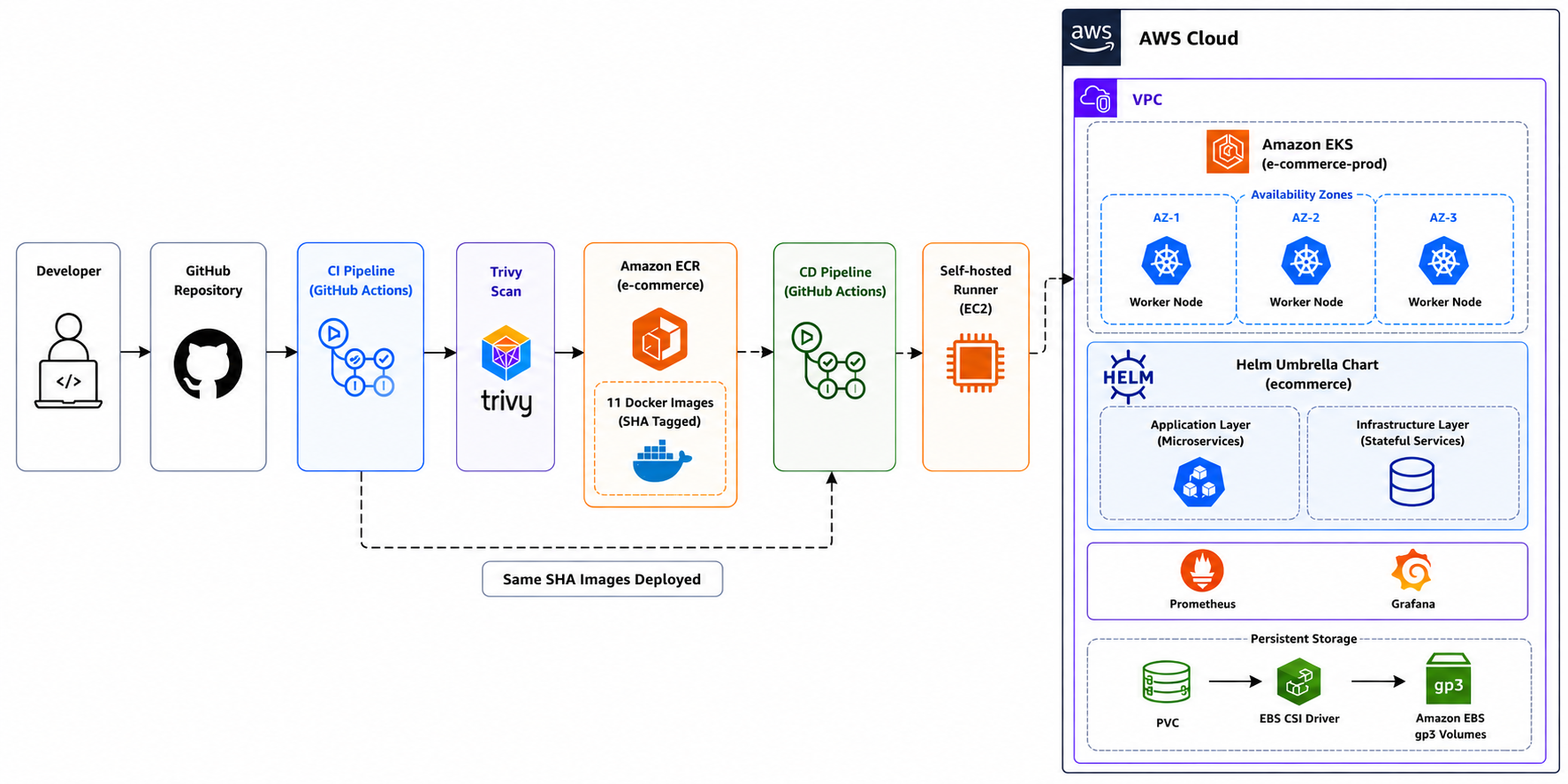
Task: Click the EC2 self-hosted runner chip icon
Action: (x=975, y=362)
